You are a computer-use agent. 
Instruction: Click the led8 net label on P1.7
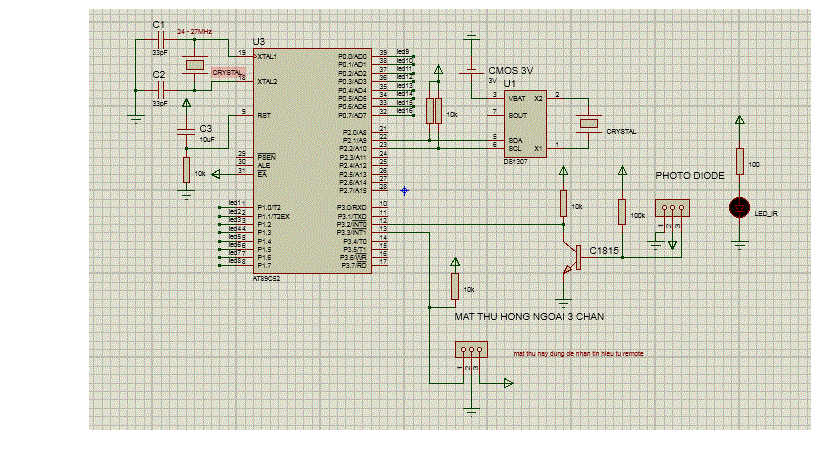click(235, 261)
